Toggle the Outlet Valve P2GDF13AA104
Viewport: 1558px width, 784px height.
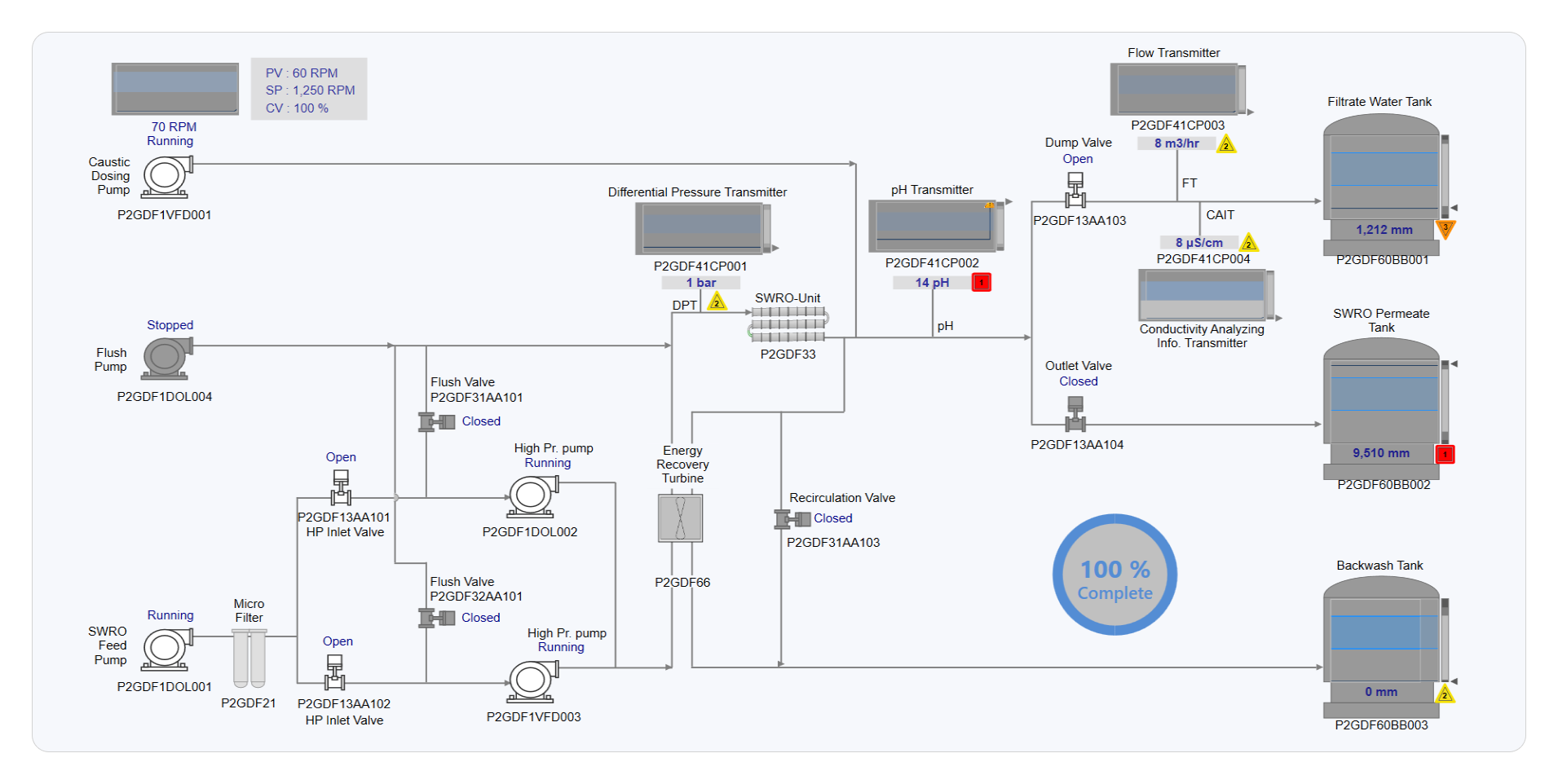point(1075,414)
